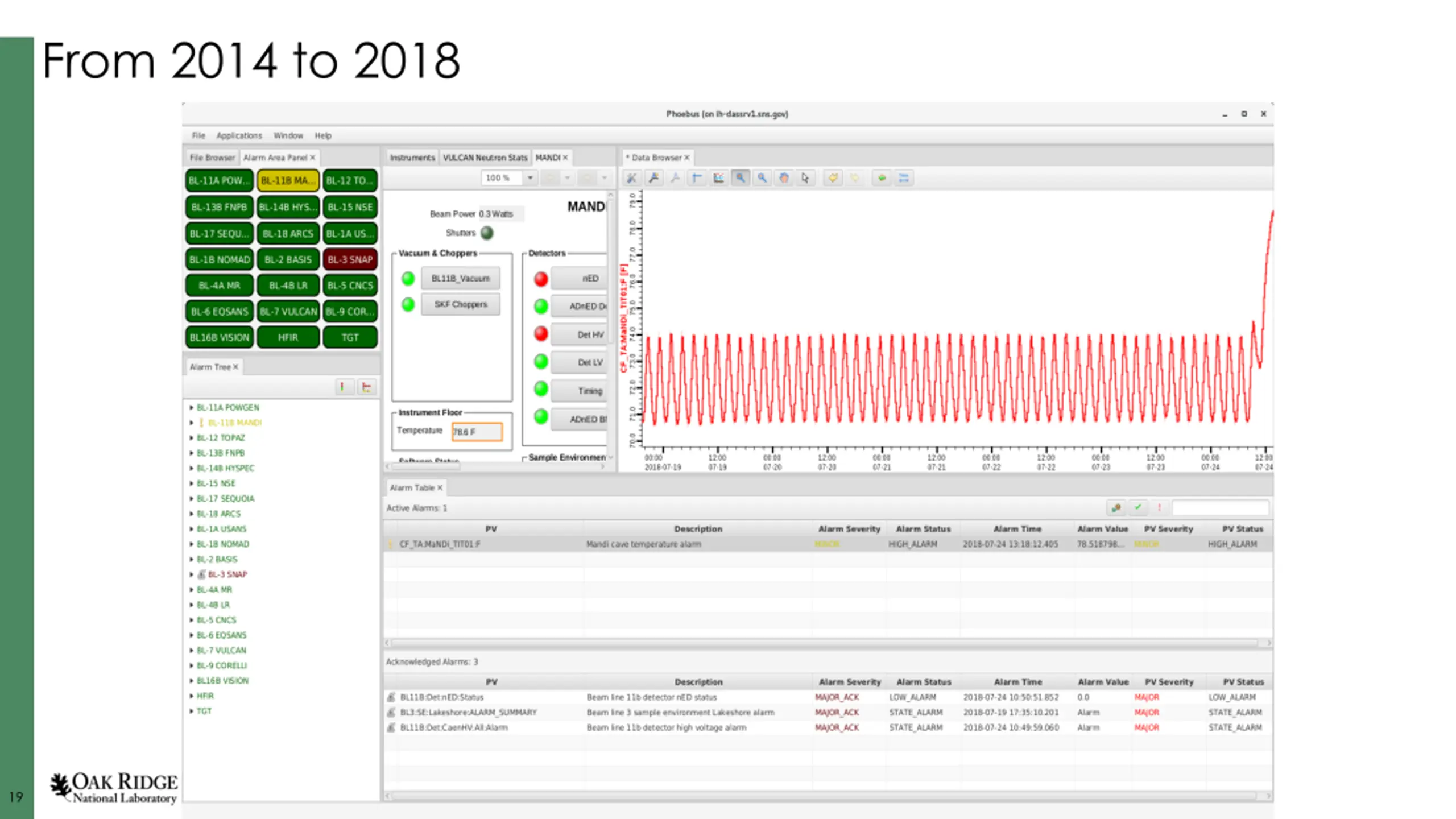
Task: Acknowledge alarms with green checkmark icon
Action: 1137,507
